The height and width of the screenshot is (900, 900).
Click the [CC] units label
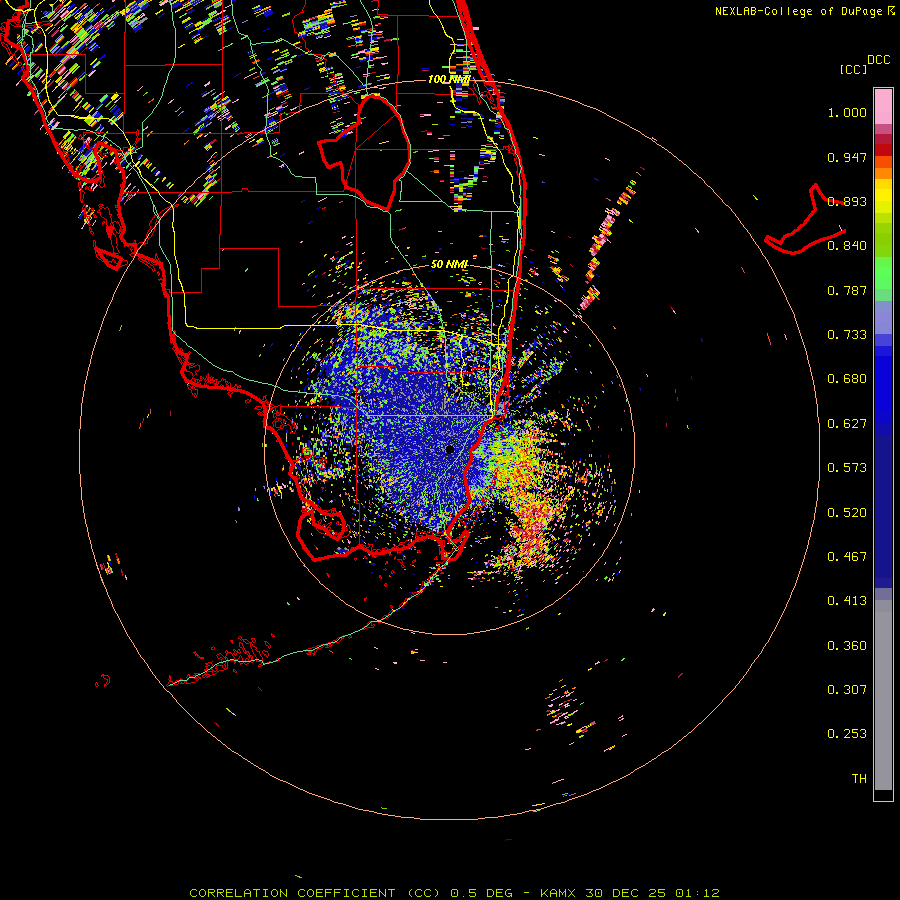pyautogui.click(x=853, y=69)
